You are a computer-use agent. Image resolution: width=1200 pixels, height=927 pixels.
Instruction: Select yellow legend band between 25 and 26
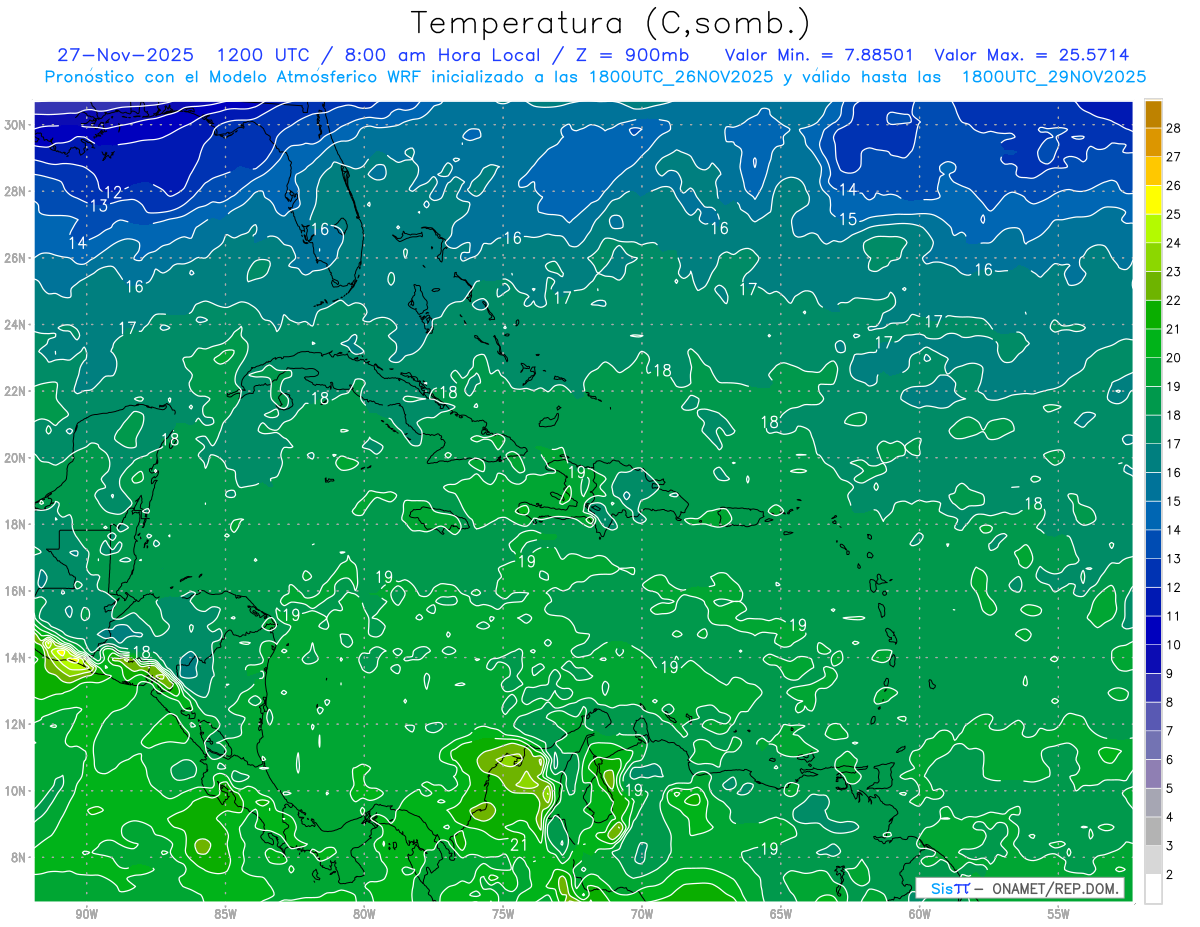coord(1153,199)
